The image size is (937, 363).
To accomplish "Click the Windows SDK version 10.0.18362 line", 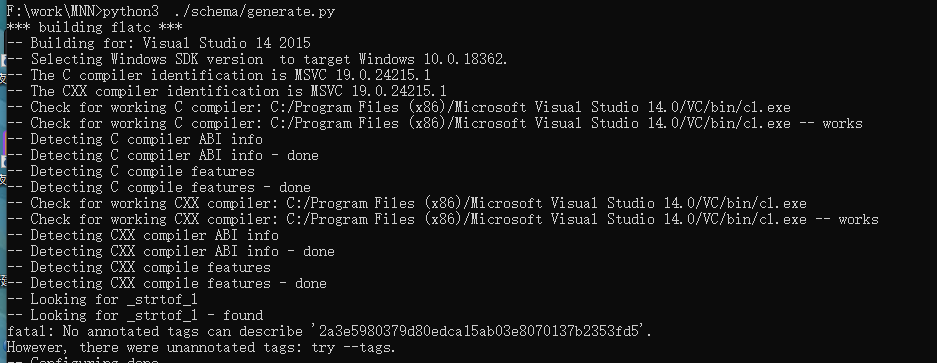I will pos(257,59).
